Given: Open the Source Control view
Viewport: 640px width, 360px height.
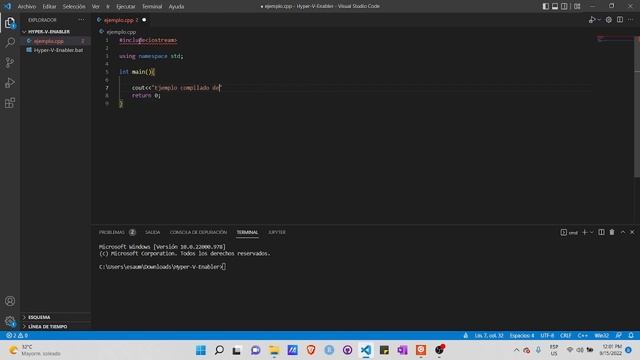Looking at the screenshot, I should tap(10, 62).
